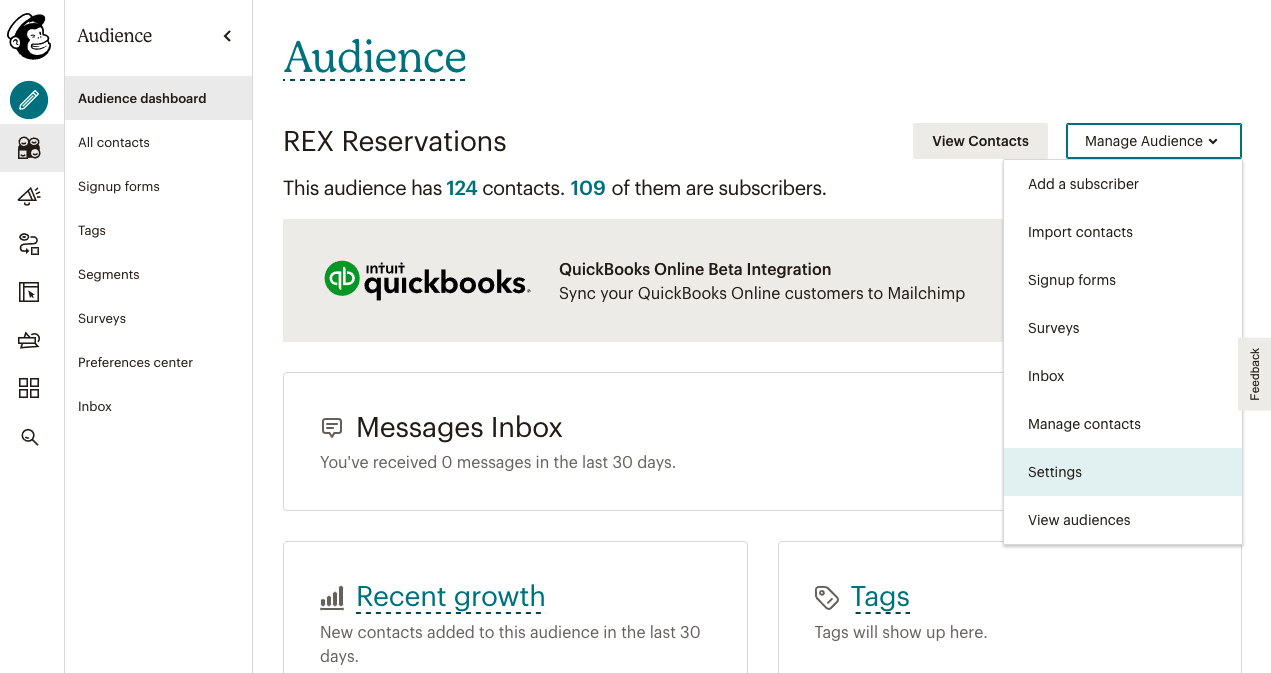This screenshot has width=1271, height=673.
Task: Select View audiences menu entry
Action: pyautogui.click(x=1079, y=520)
